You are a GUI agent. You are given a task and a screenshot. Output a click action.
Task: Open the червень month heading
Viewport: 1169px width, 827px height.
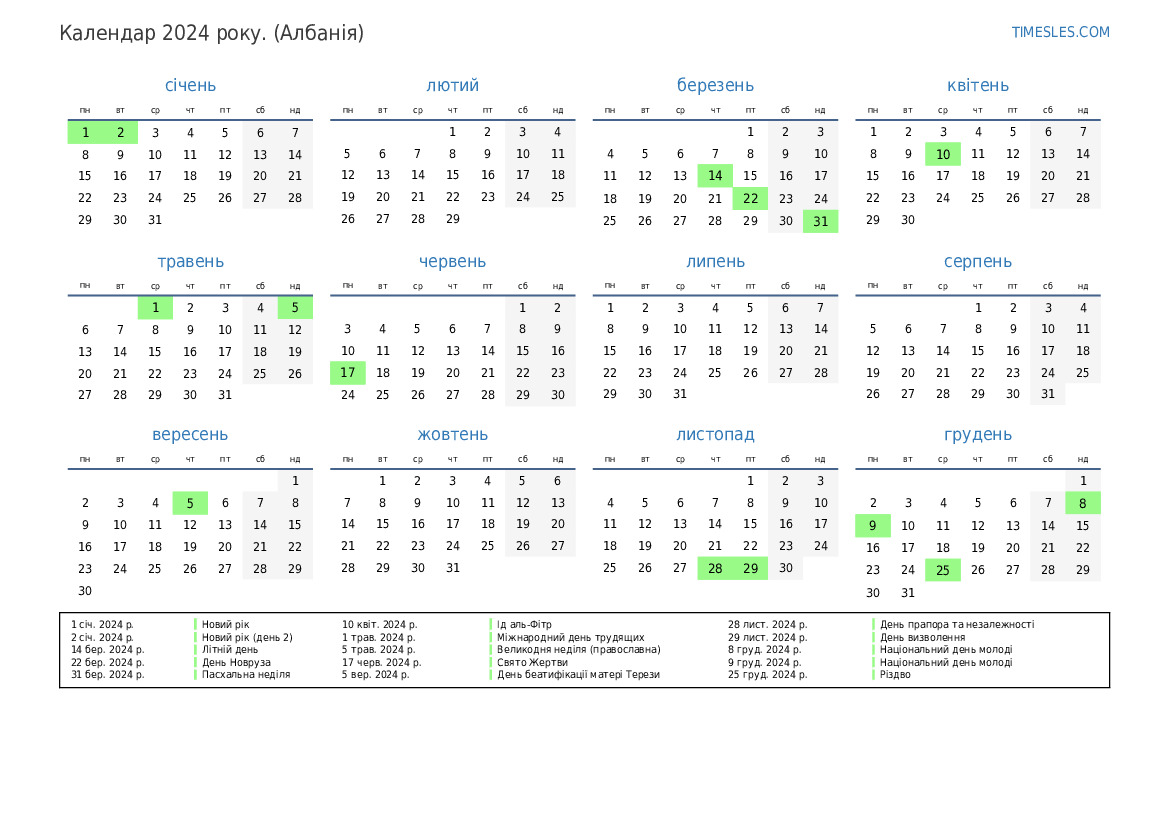(452, 262)
